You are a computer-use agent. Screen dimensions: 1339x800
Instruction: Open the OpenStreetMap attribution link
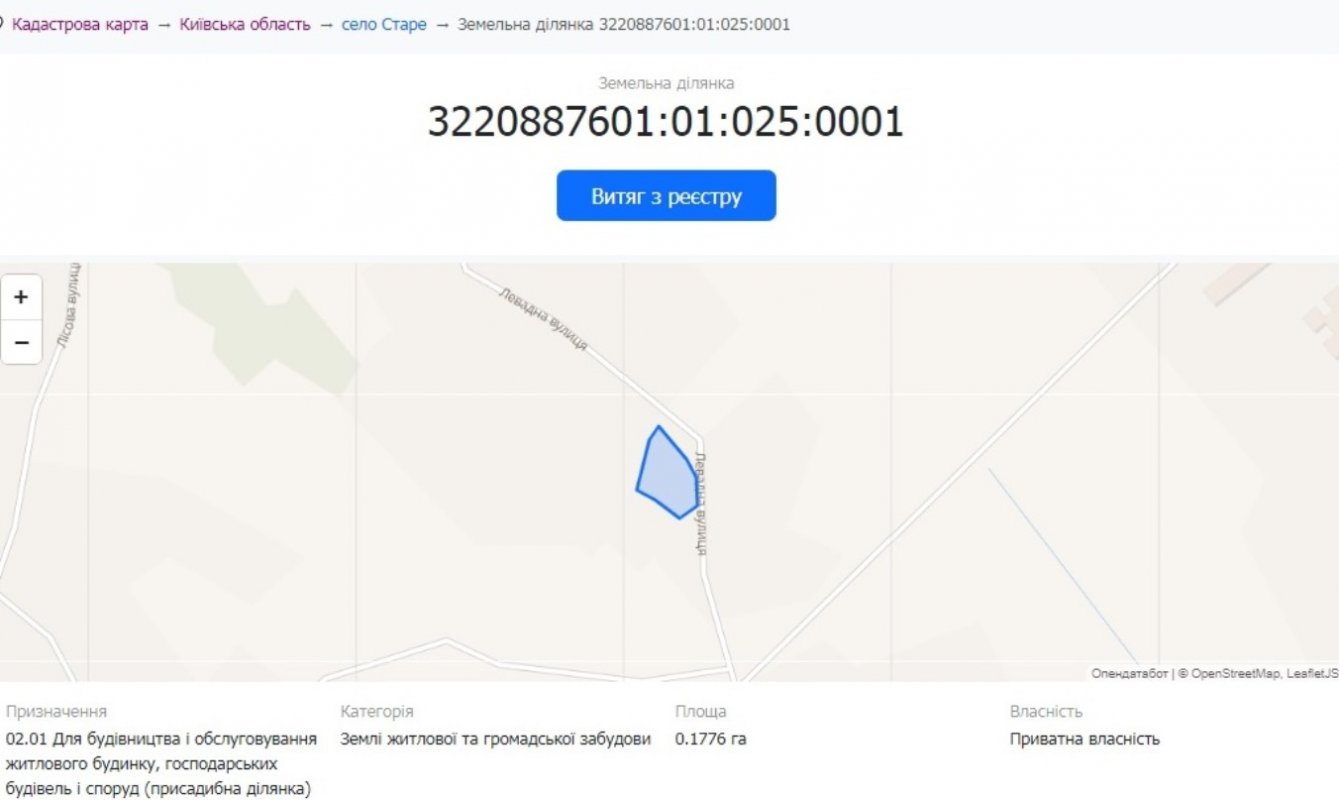[x=1235, y=674]
